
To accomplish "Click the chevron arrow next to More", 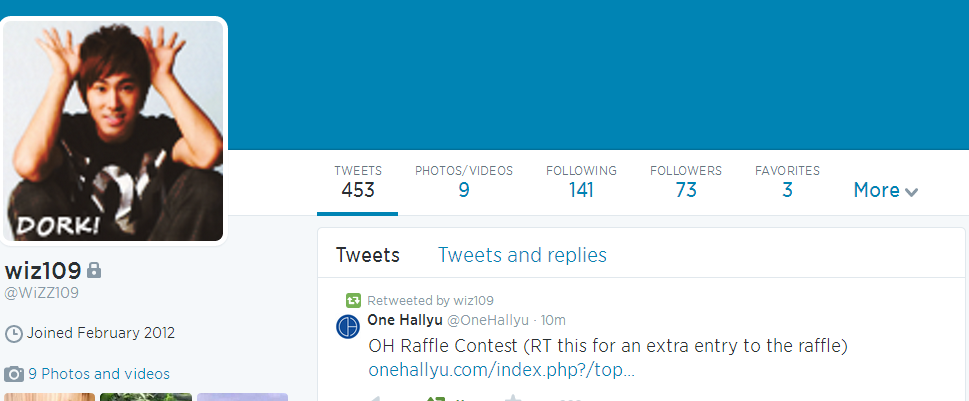I will pyautogui.click(x=911, y=192).
